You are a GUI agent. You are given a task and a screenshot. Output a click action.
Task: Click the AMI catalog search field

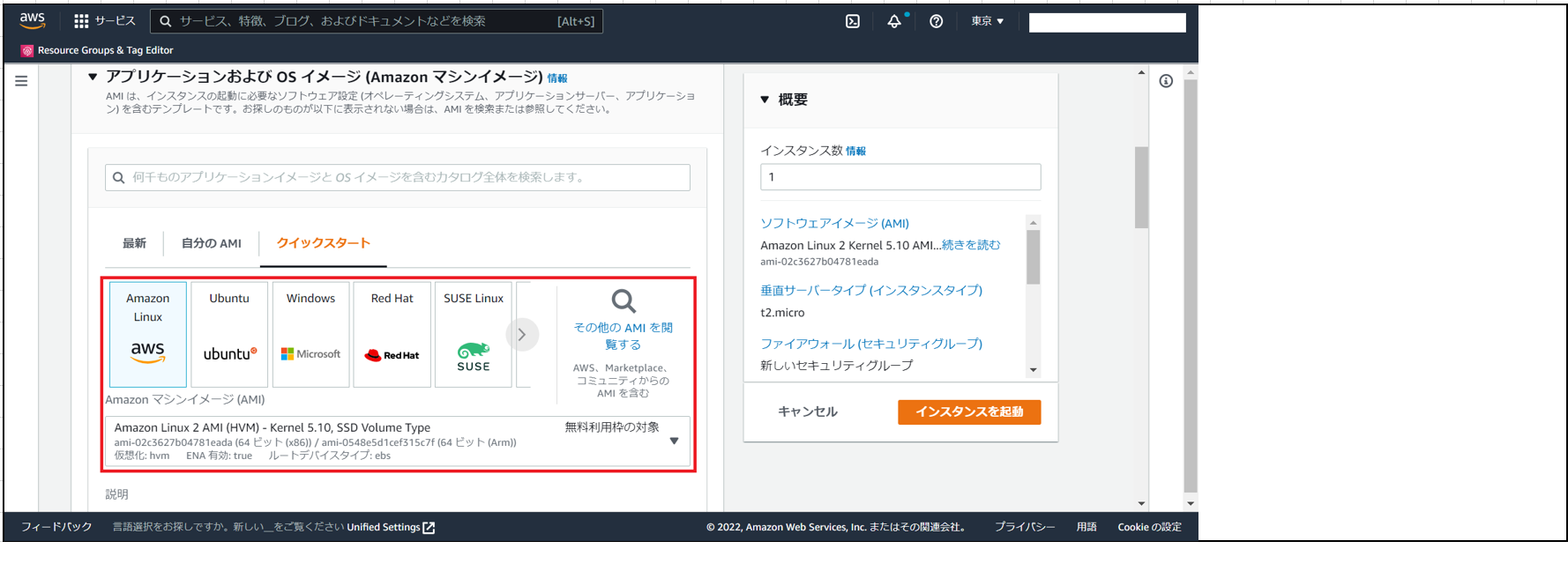point(398,177)
